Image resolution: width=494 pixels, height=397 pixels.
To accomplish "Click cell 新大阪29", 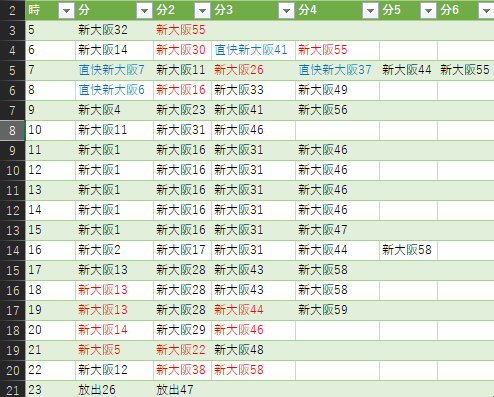I will point(181,330).
